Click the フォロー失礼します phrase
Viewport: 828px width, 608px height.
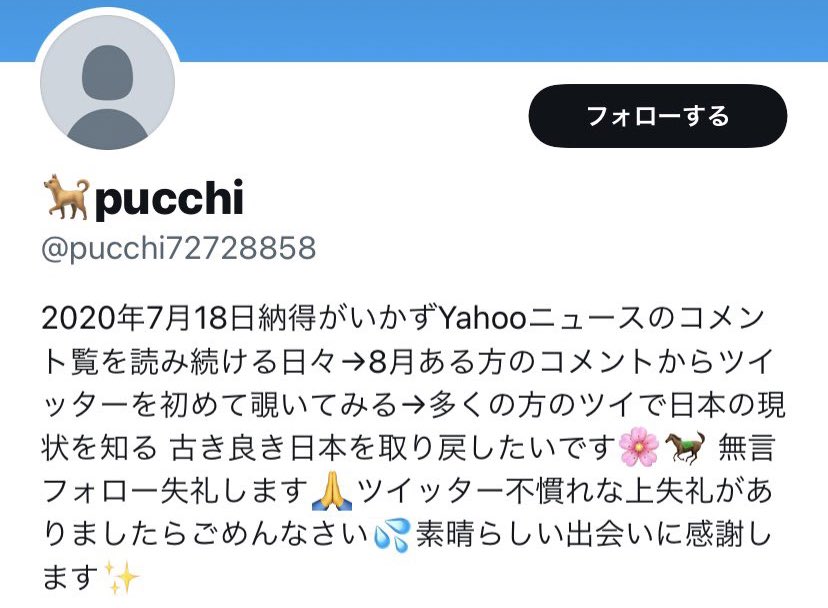pyautogui.click(x=175, y=491)
